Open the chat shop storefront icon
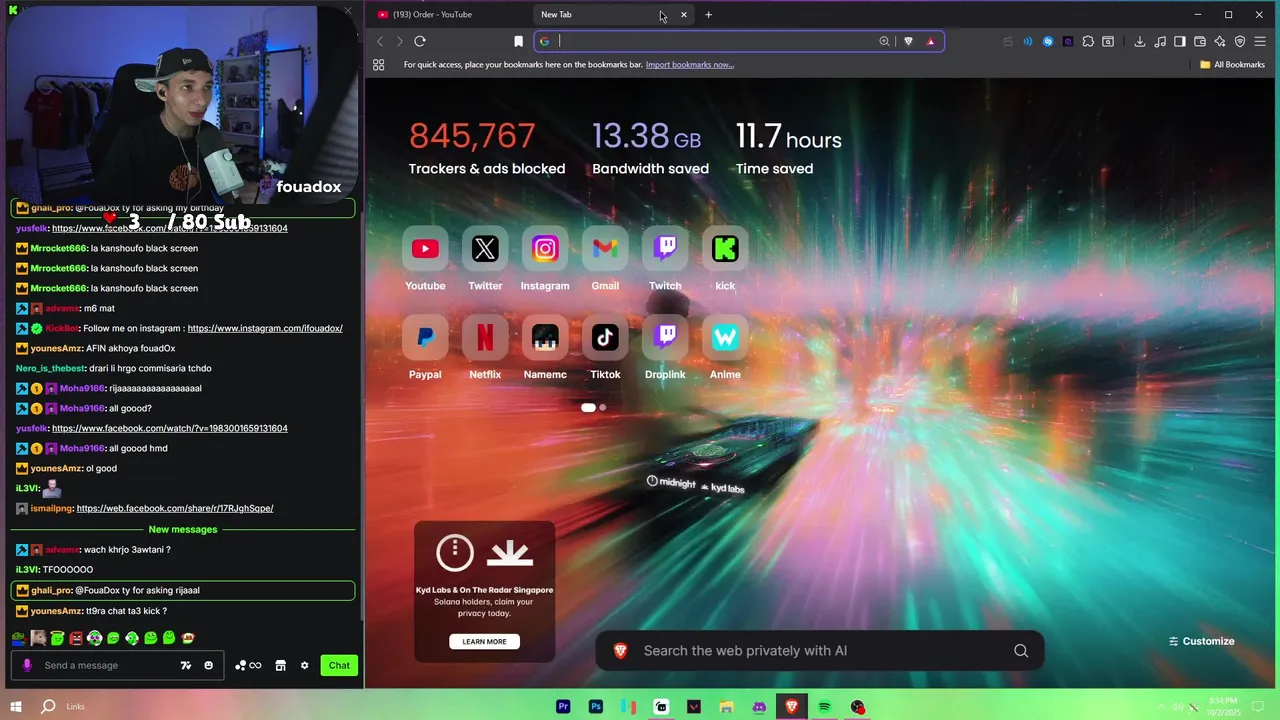 pyautogui.click(x=280, y=665)
